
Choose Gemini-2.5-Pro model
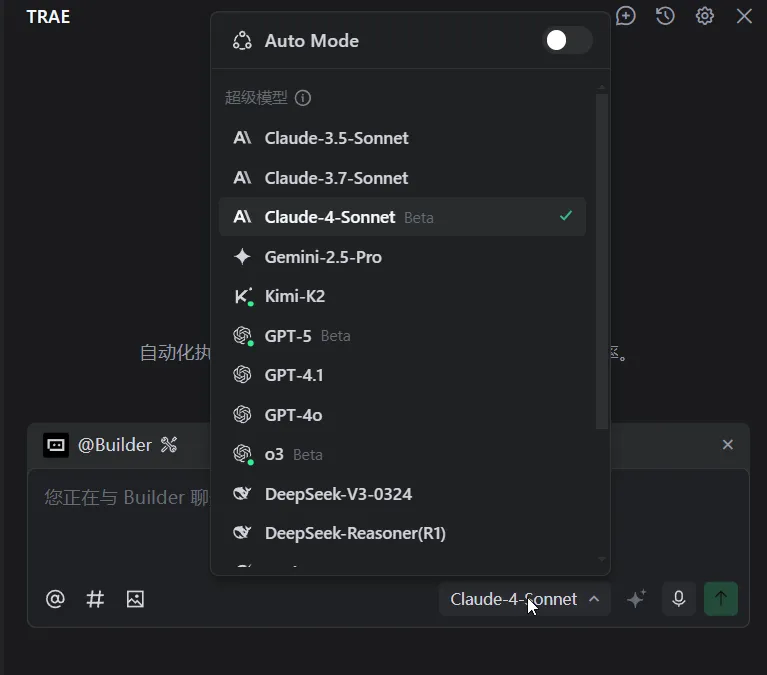(x=323, y=257)
